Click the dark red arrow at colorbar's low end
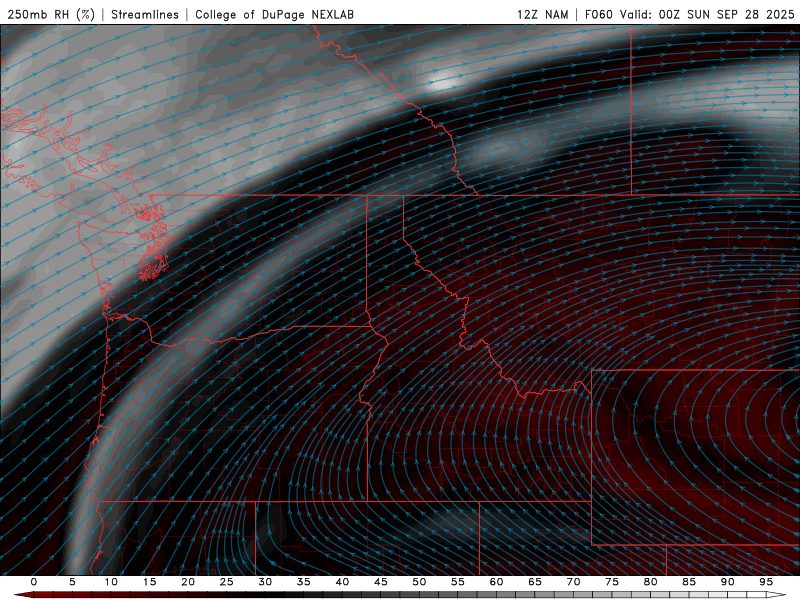The width and height of the screenshot is (800, 600). click(23, 595)
